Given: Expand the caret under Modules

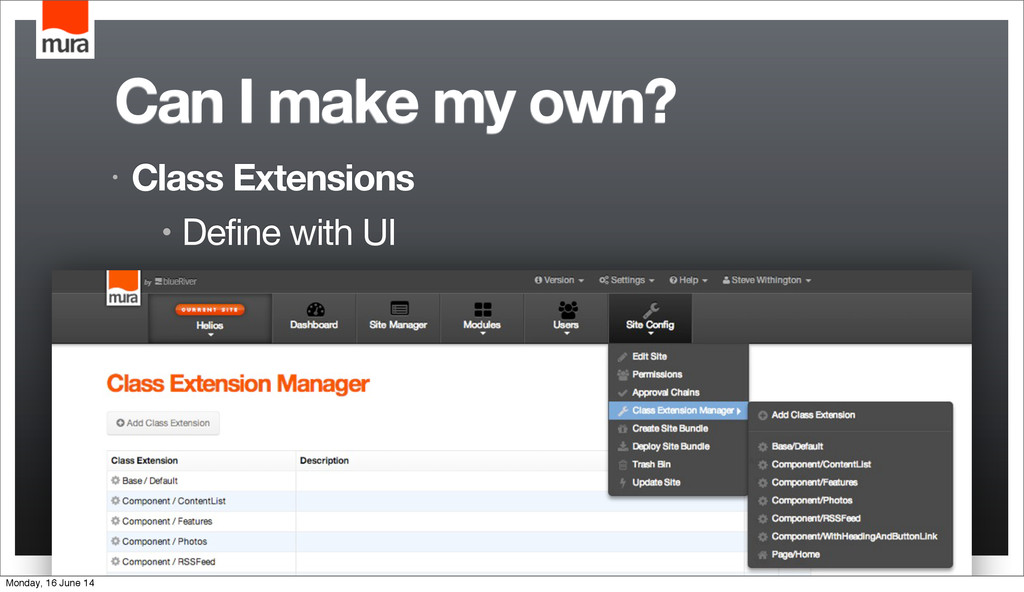Looking at the screenshot, I should [483, 334].
